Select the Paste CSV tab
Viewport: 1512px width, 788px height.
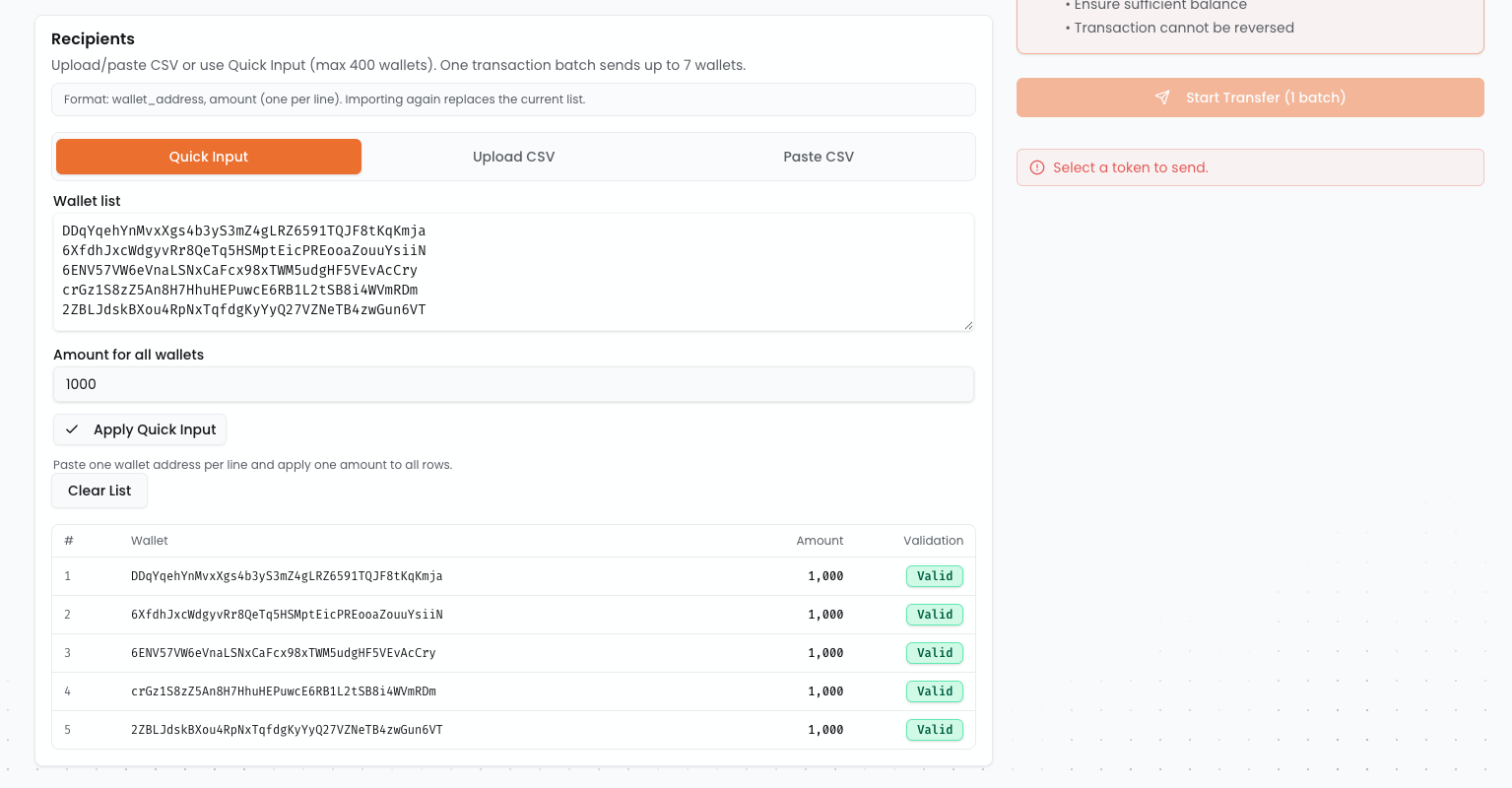tap(819, 157)
